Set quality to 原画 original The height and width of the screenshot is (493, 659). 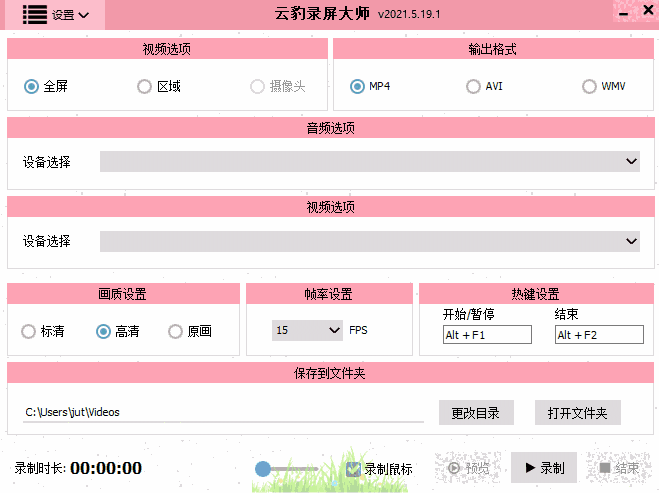[x=176, y=331]
